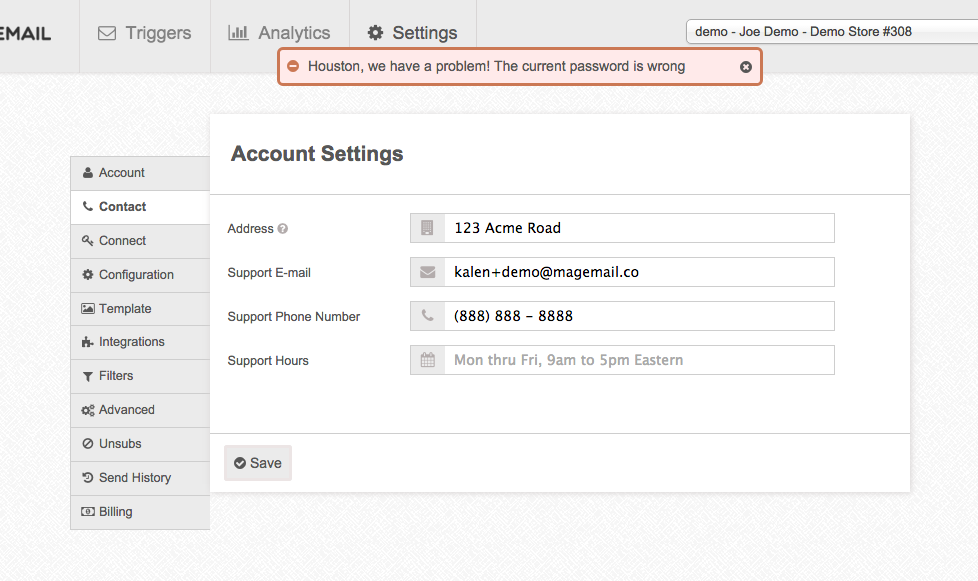
Task: Open the Filters settings section
Action: (x=116, y=376)
